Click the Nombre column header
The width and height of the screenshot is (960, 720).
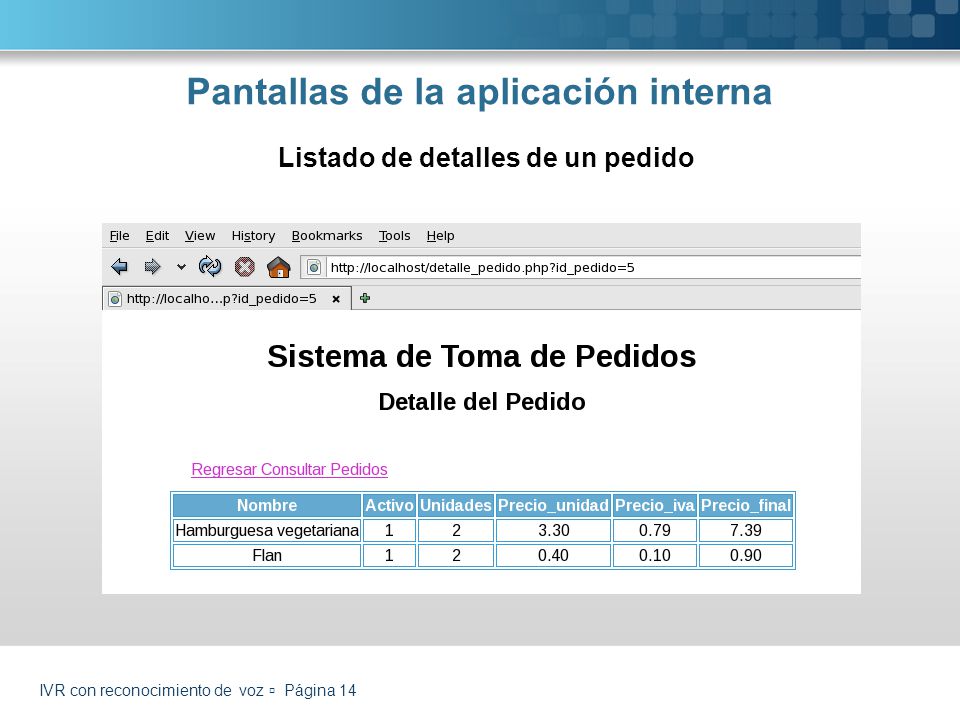click(x=267, y=506)
